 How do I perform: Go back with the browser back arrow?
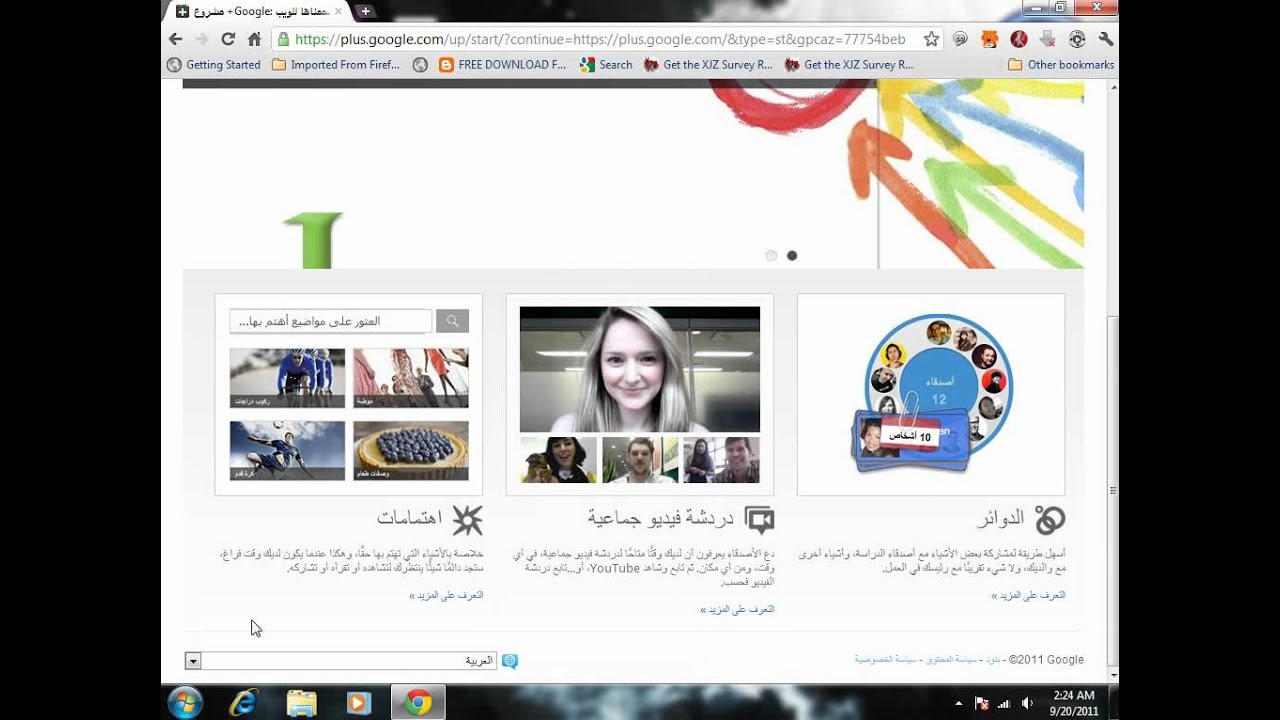pyautogui.click(x=176, y=39)
